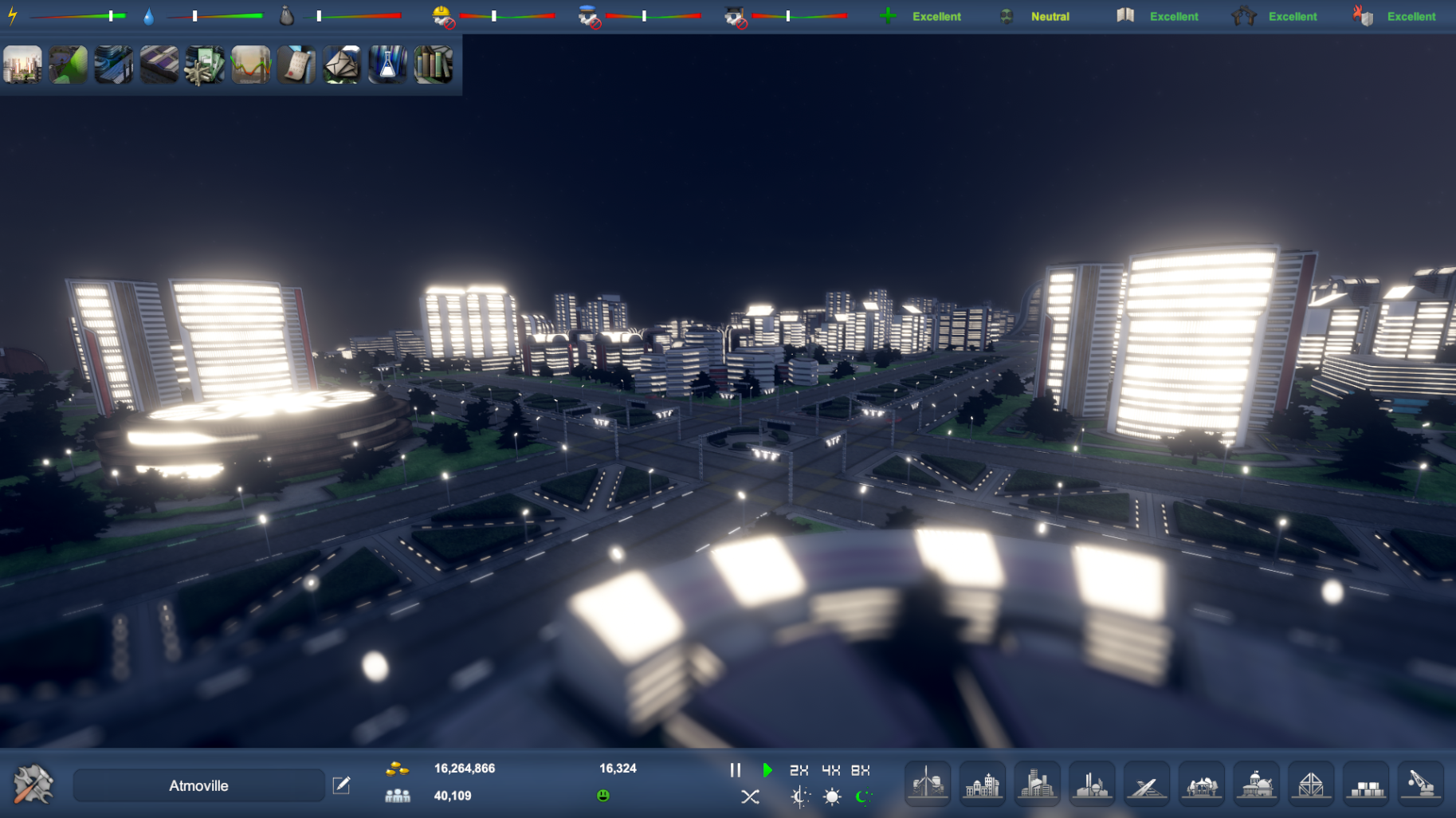Click the water droplet supply icon
1456x818 pixels.
pyautogui.click(x=148, y=16)
